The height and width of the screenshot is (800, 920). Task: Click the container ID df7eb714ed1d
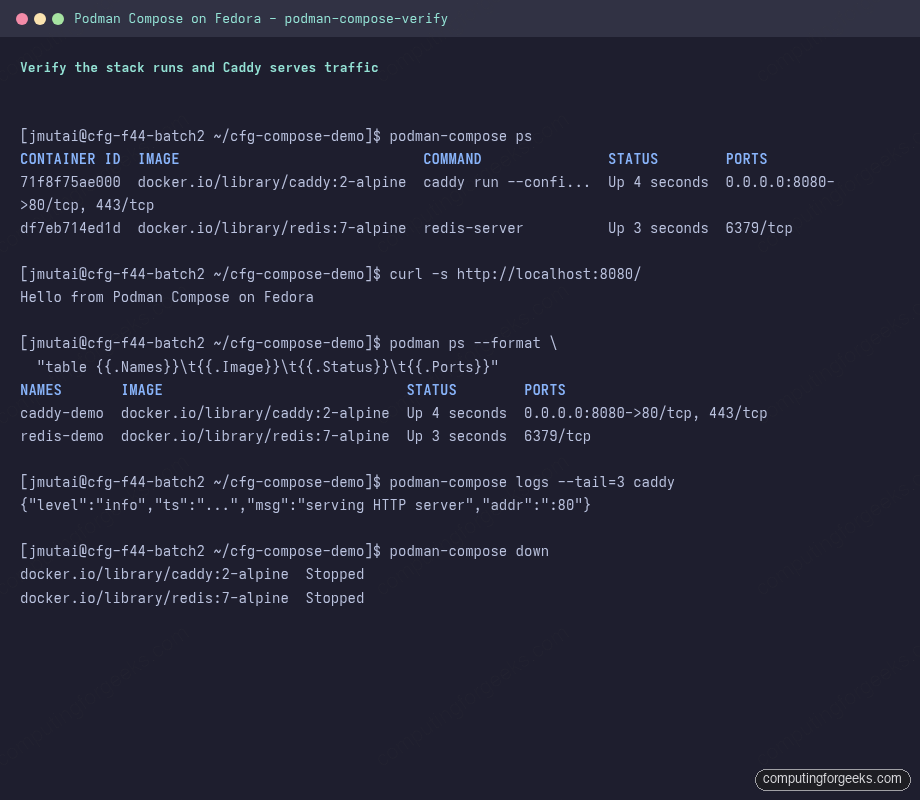(70, 228)
